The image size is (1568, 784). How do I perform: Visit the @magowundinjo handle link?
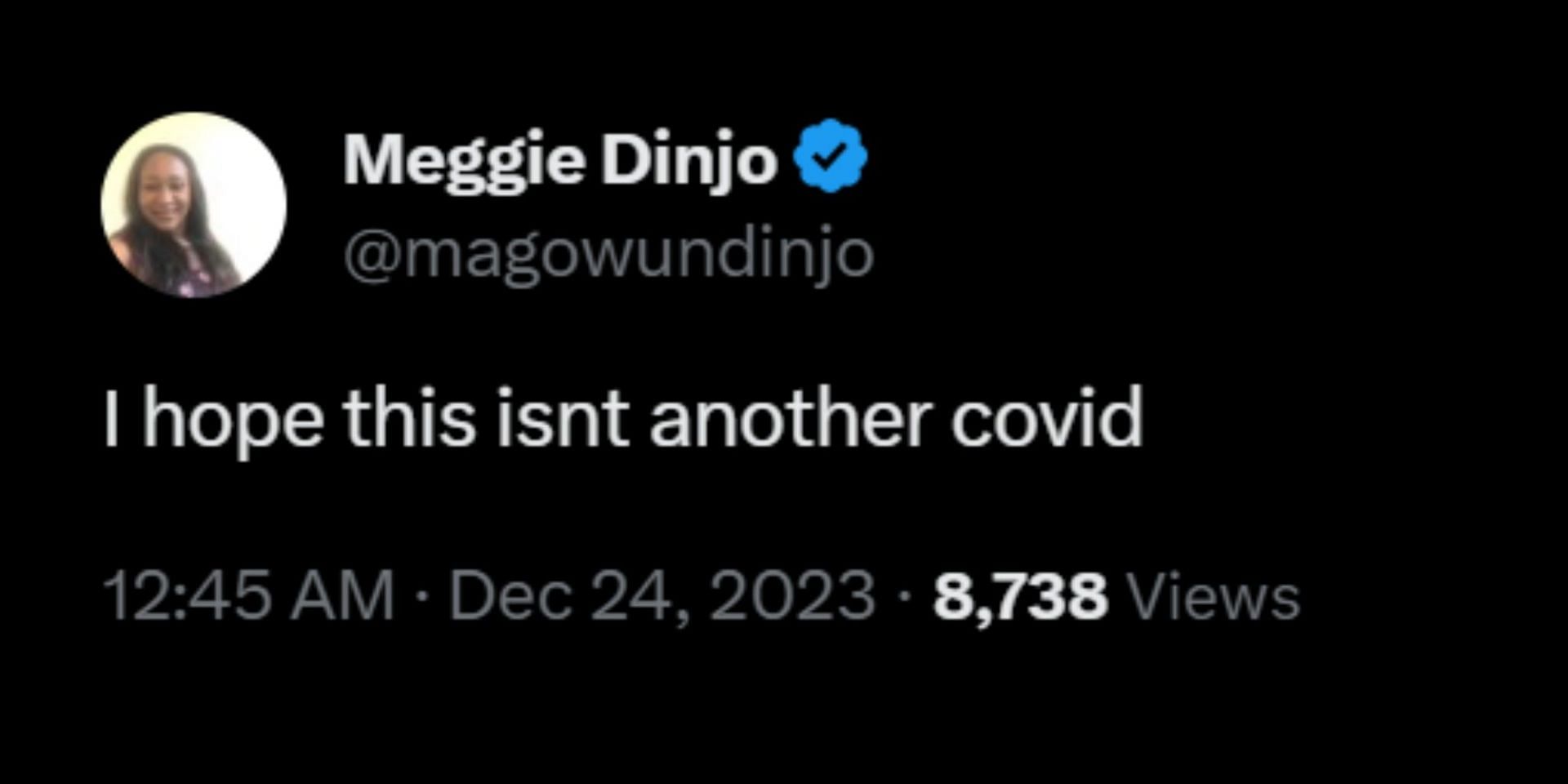[x=608, y=255]
